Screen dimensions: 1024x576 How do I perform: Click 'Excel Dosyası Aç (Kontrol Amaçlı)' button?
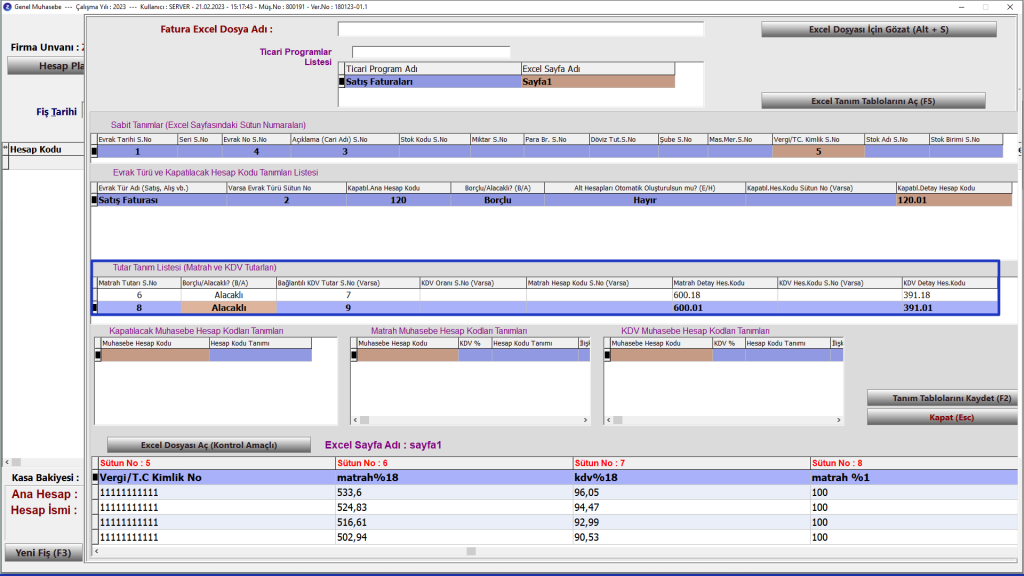[207, 445]
